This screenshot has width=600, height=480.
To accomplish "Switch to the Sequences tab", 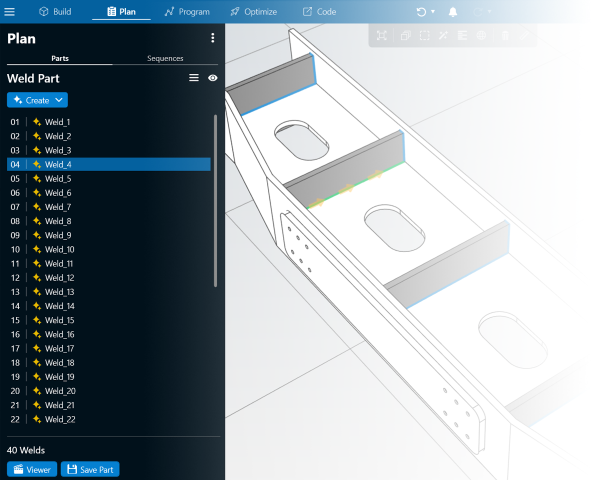I will (x=165, y=58).
